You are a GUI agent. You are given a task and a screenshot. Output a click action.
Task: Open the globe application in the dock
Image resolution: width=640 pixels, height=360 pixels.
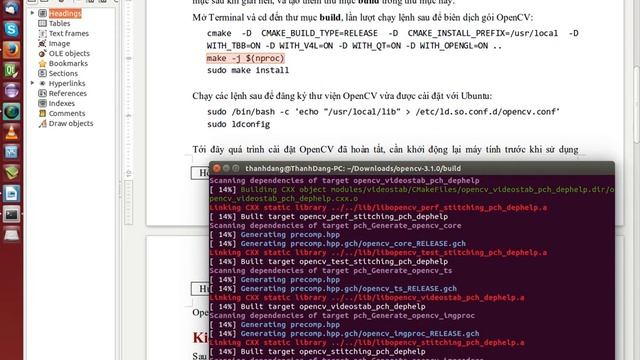pos(11,111)
